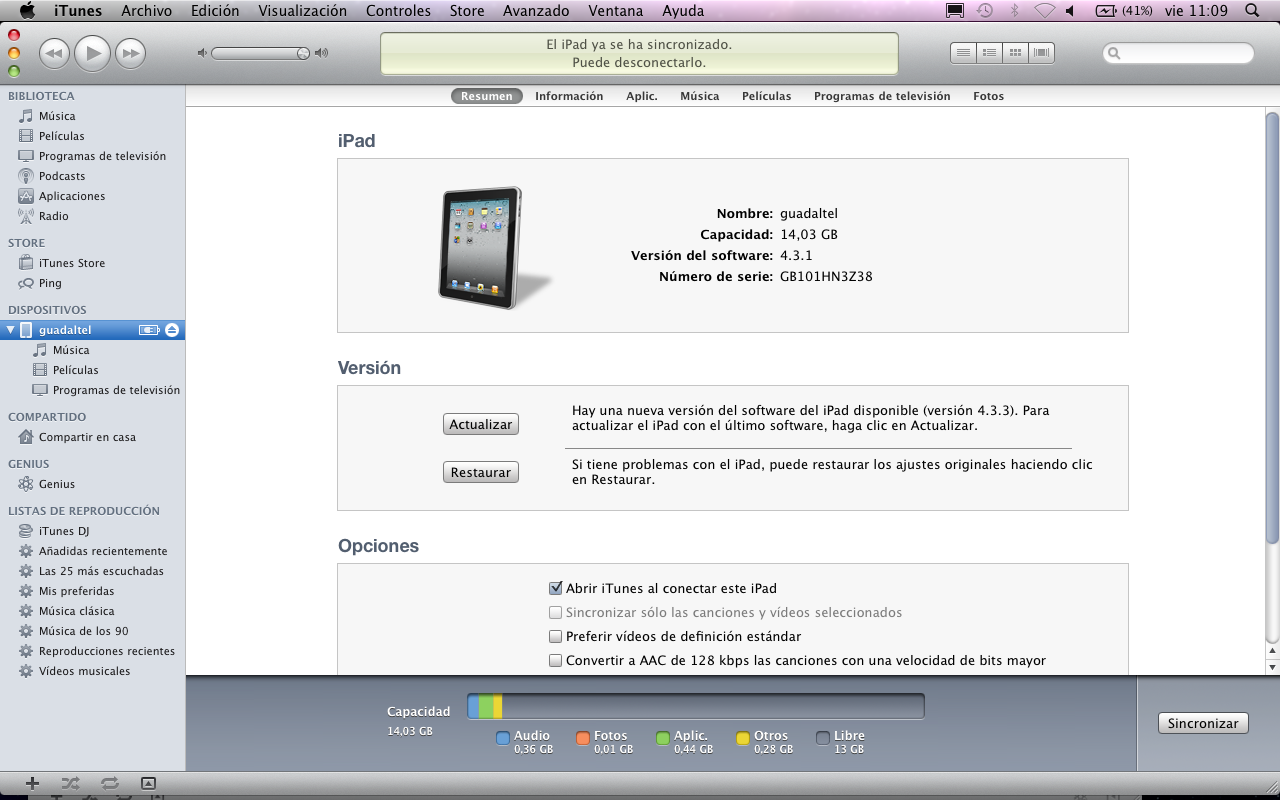Switch to the Aplic. tab

point(642,96)
